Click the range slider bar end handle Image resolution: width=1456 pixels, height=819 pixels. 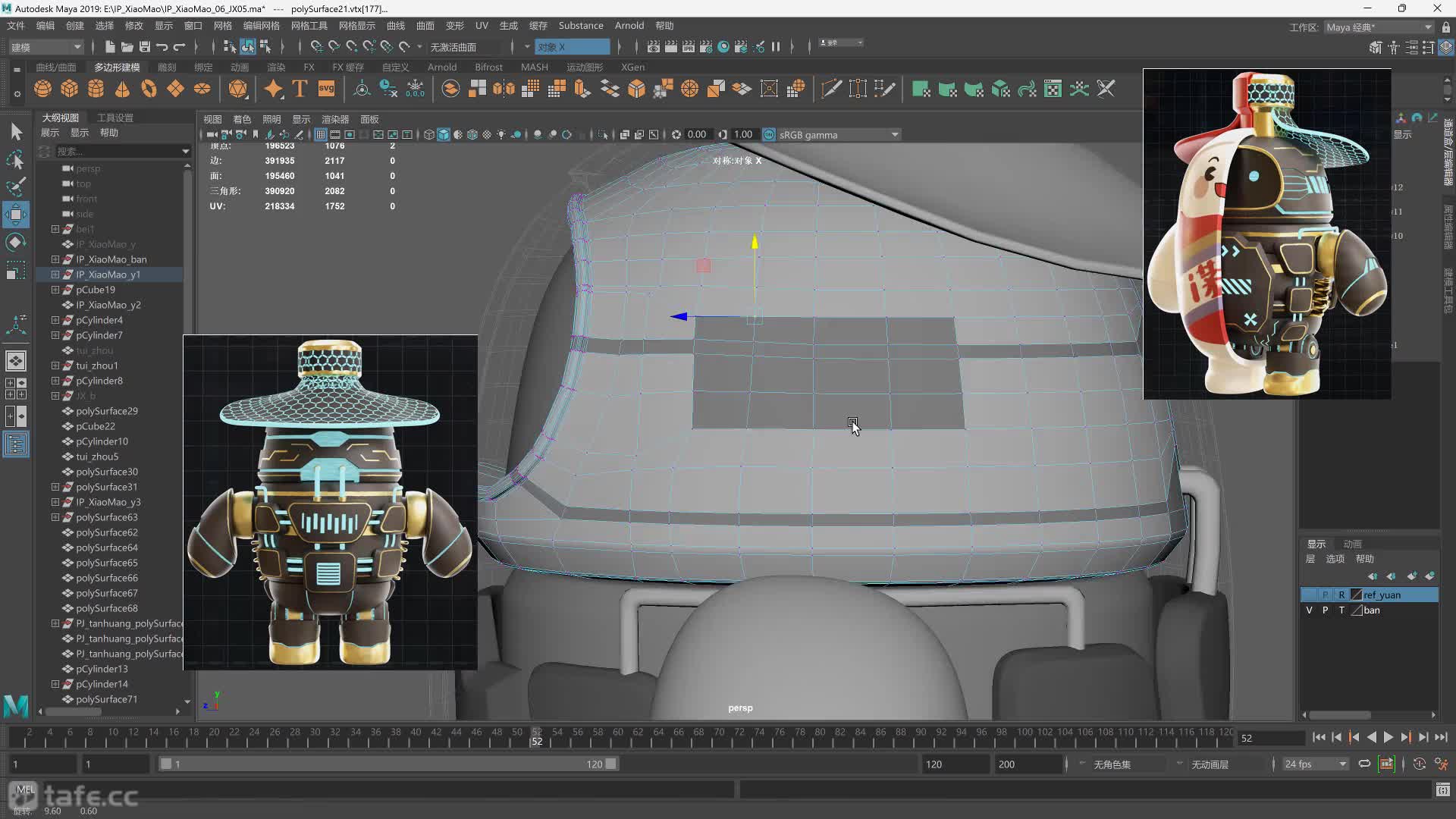(x=611, y=764)
